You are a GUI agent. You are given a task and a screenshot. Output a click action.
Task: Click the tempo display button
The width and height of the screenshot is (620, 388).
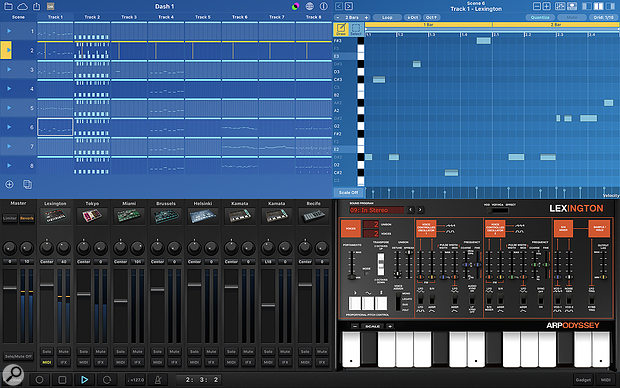click(136, 380)
